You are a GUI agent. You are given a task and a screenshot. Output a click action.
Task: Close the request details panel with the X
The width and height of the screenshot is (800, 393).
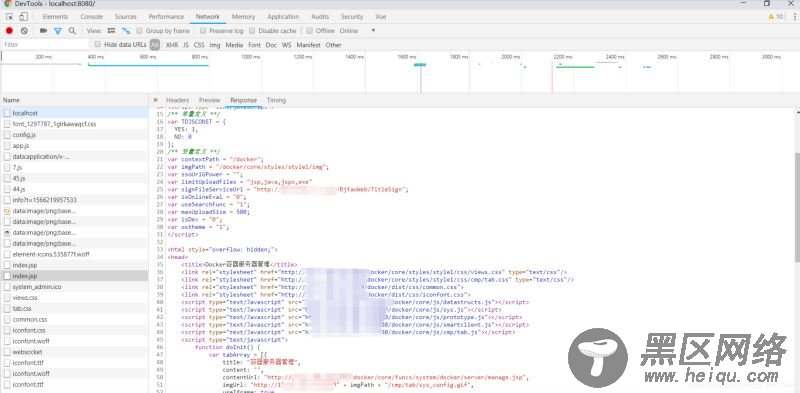155,100
